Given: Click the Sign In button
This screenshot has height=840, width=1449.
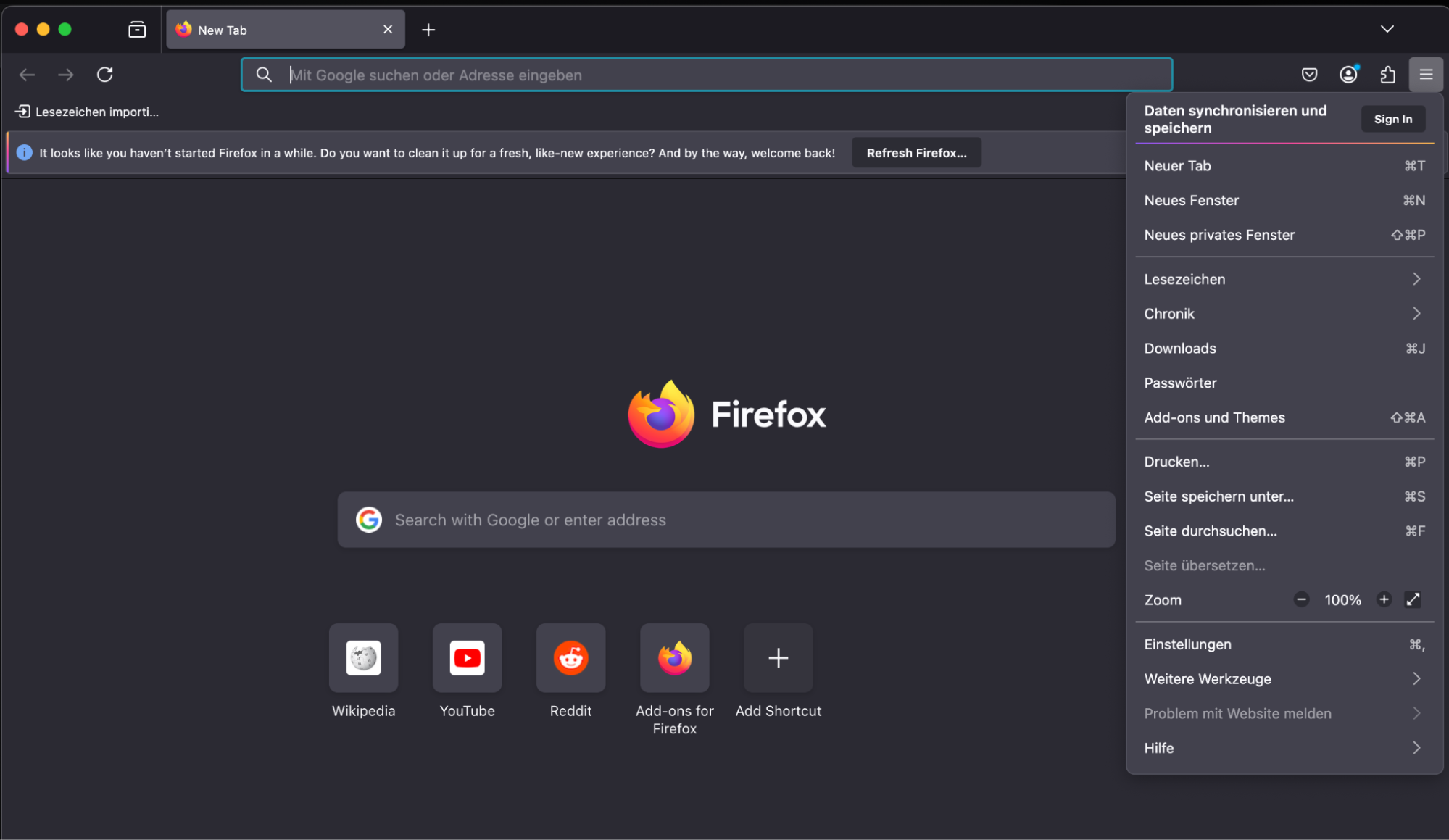Looking at the screenshot, I should point(1392,119).
